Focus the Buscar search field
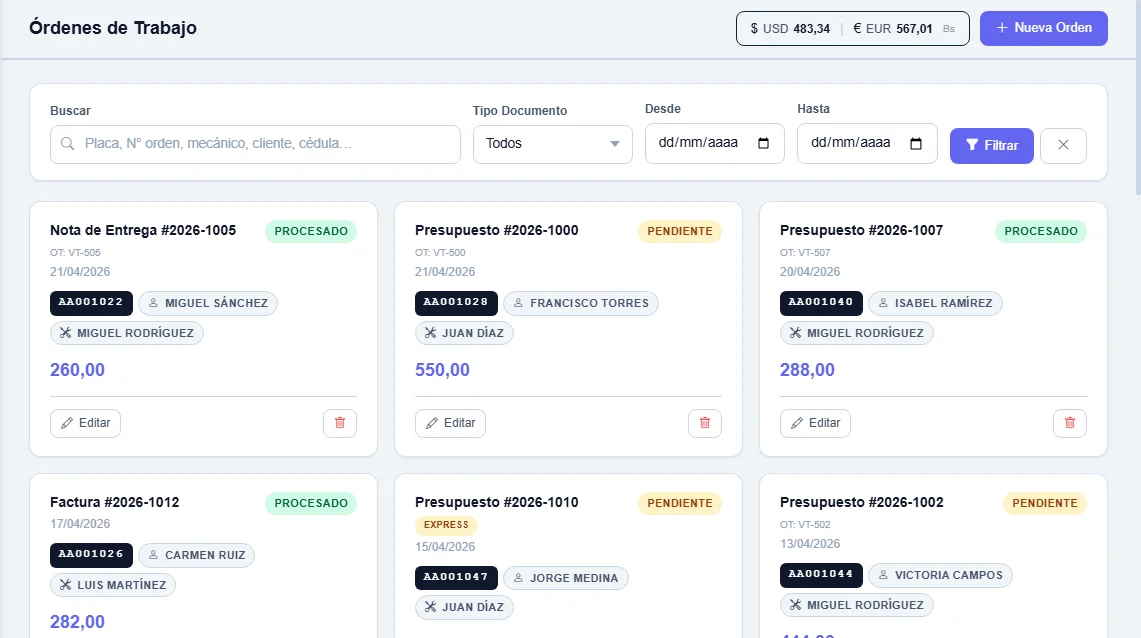 [x=255, y=143]
